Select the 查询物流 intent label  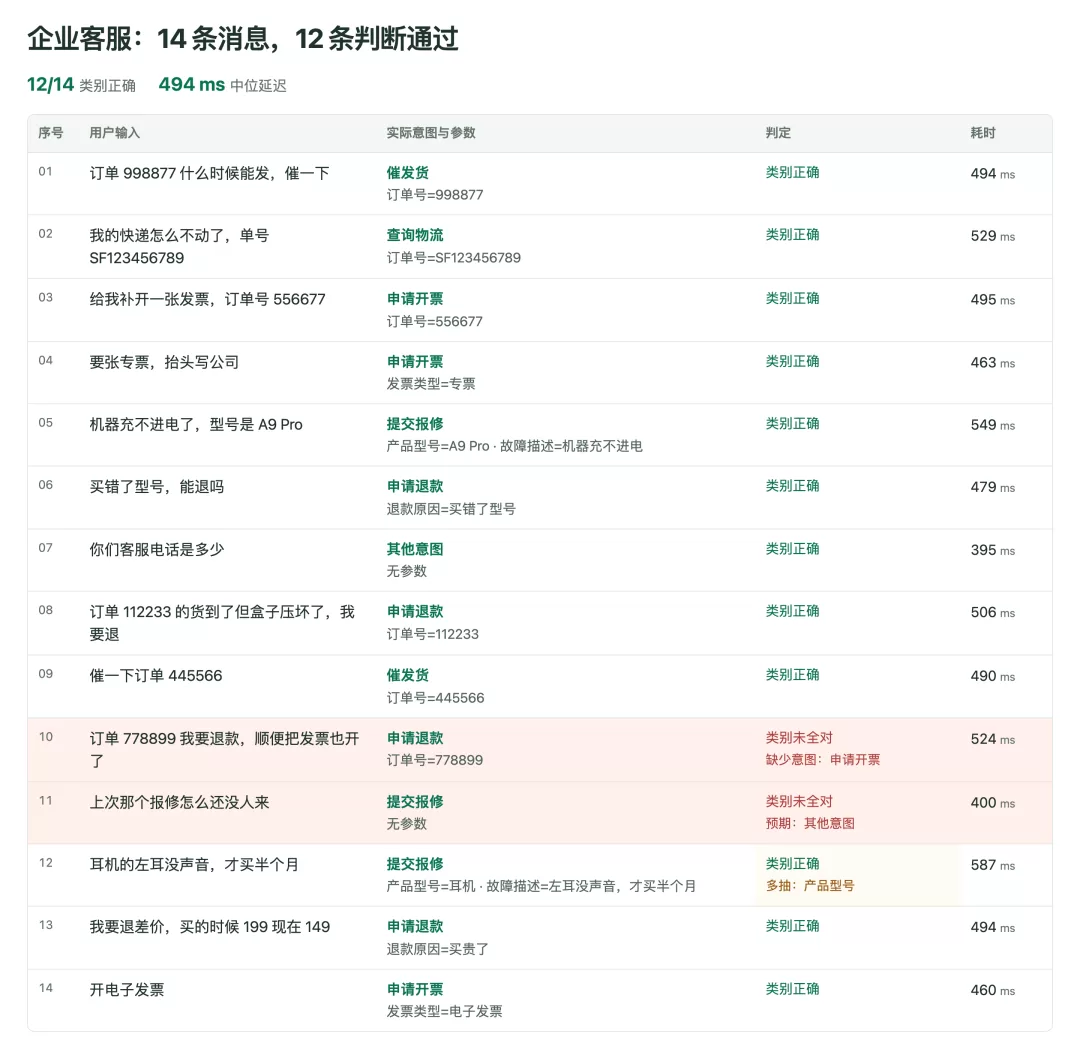click(x=415, y=235)
